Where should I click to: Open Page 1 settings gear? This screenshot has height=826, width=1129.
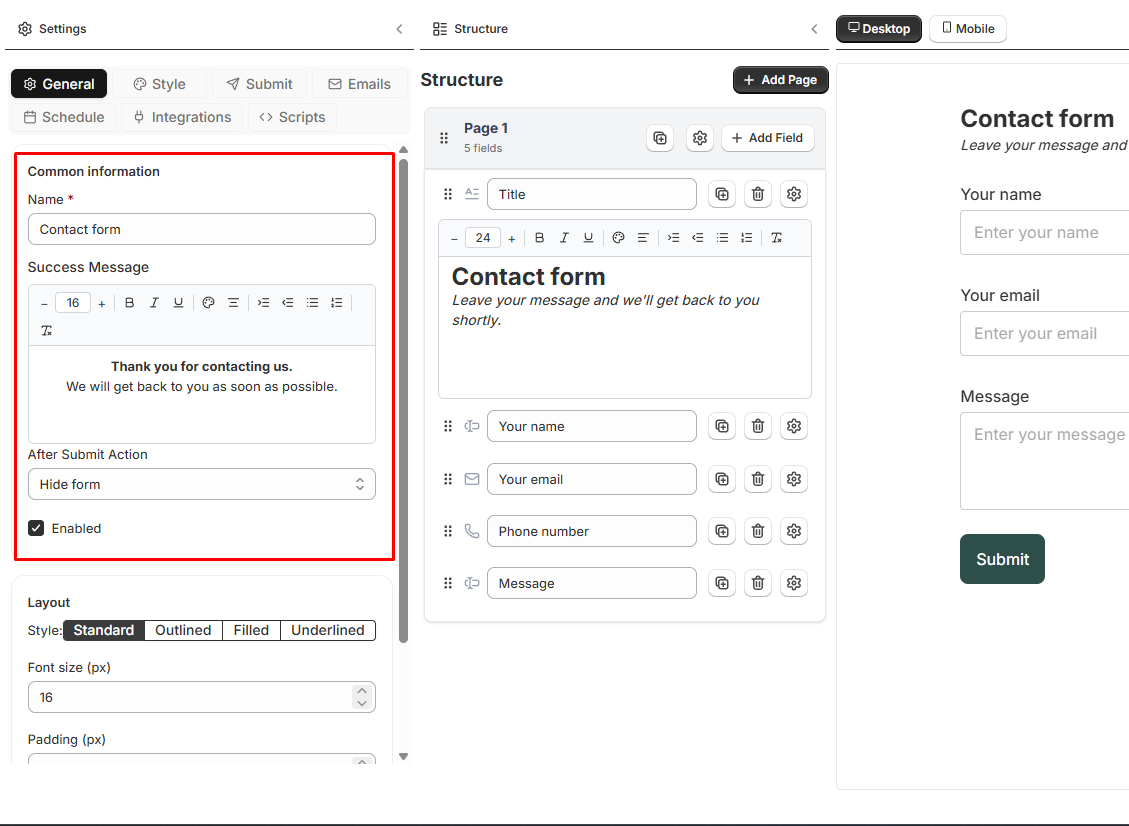[x=700, y=138]
